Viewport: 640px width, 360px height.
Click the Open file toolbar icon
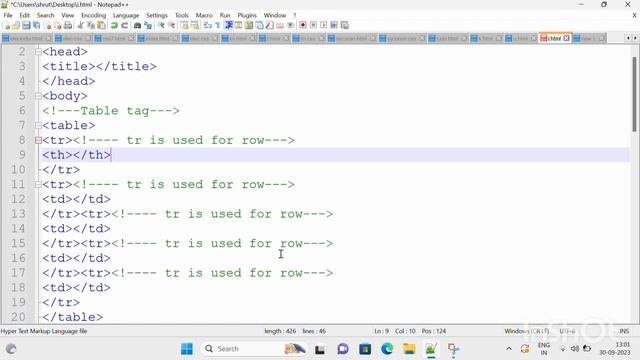coord(16,25)
